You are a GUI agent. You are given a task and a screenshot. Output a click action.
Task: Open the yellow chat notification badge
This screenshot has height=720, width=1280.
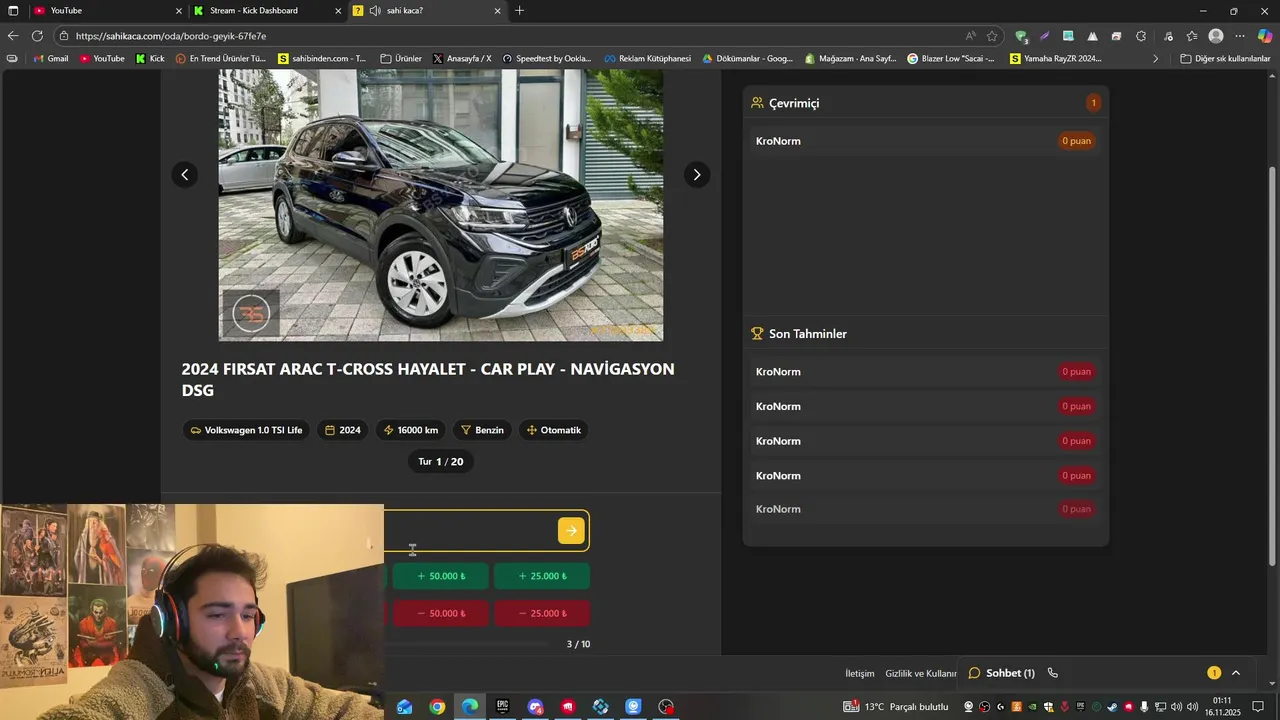[1214, 673]
